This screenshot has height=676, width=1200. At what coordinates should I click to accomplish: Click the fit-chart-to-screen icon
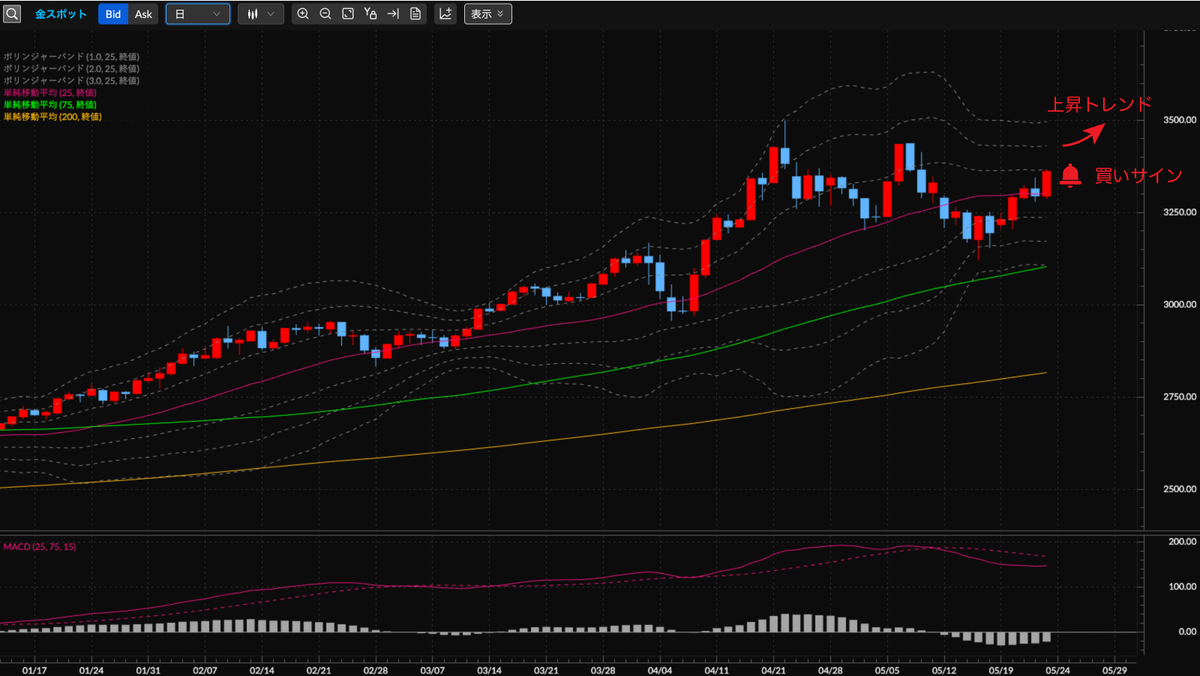click(x=348, y=14)
